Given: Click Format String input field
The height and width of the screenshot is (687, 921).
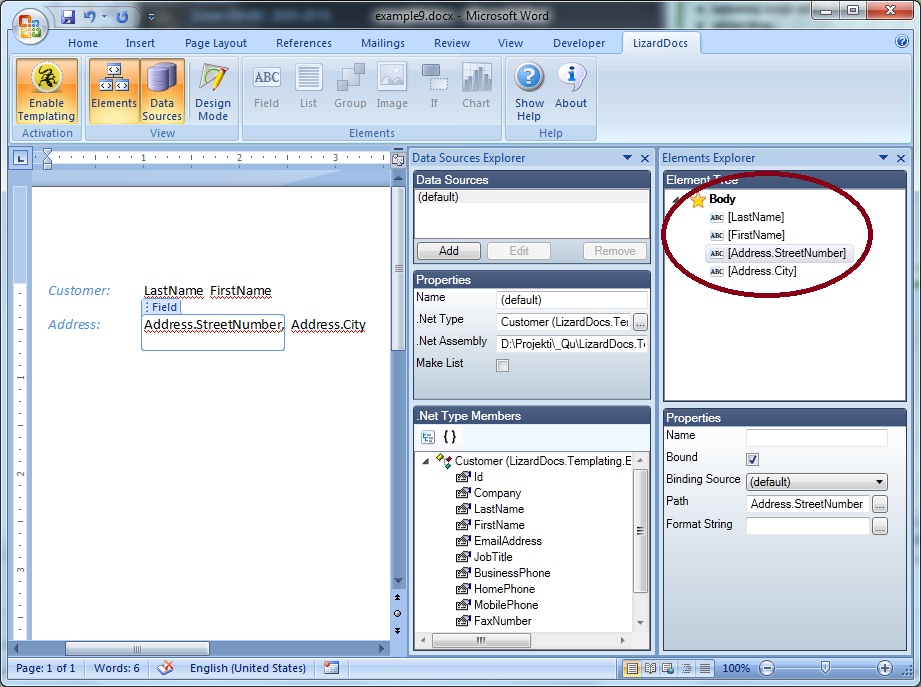Looking at the screenshot, I should tap(808, 526).
